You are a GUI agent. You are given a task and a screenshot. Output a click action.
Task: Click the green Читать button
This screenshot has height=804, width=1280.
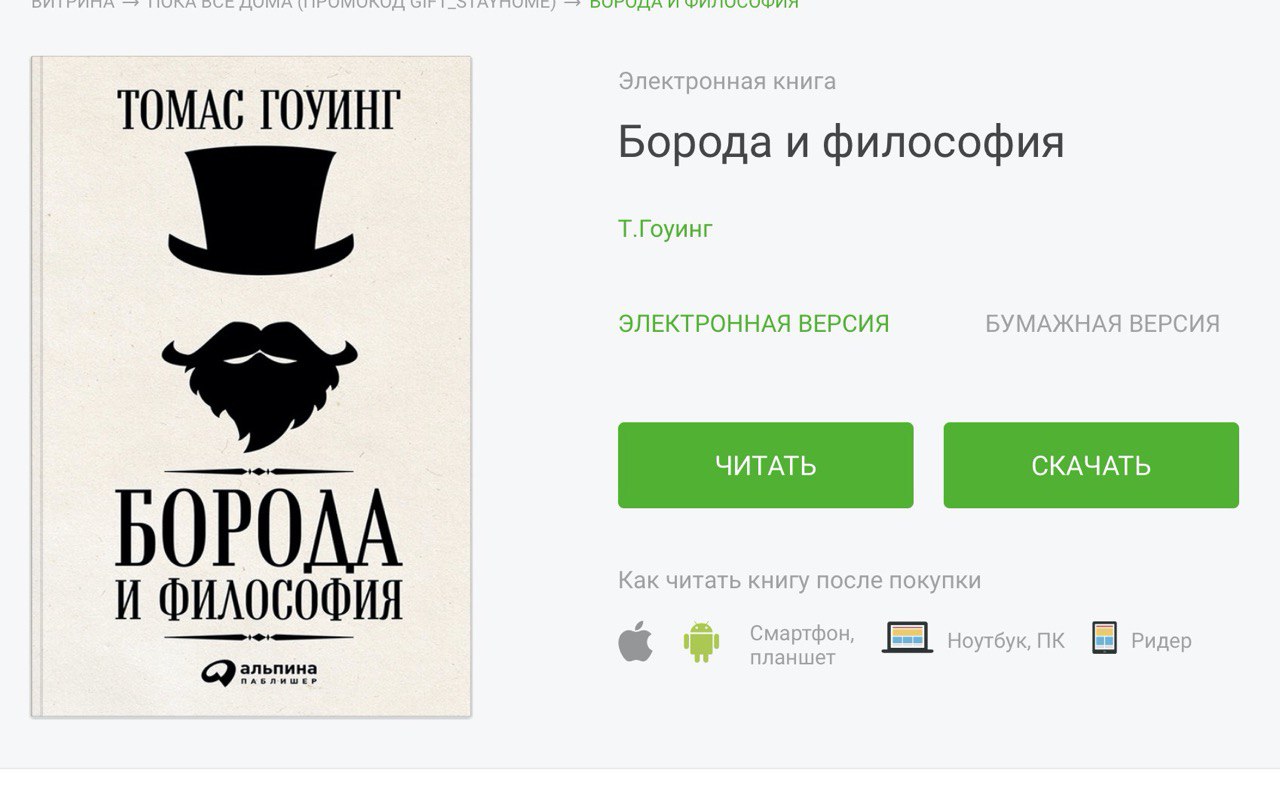(766, 465)
